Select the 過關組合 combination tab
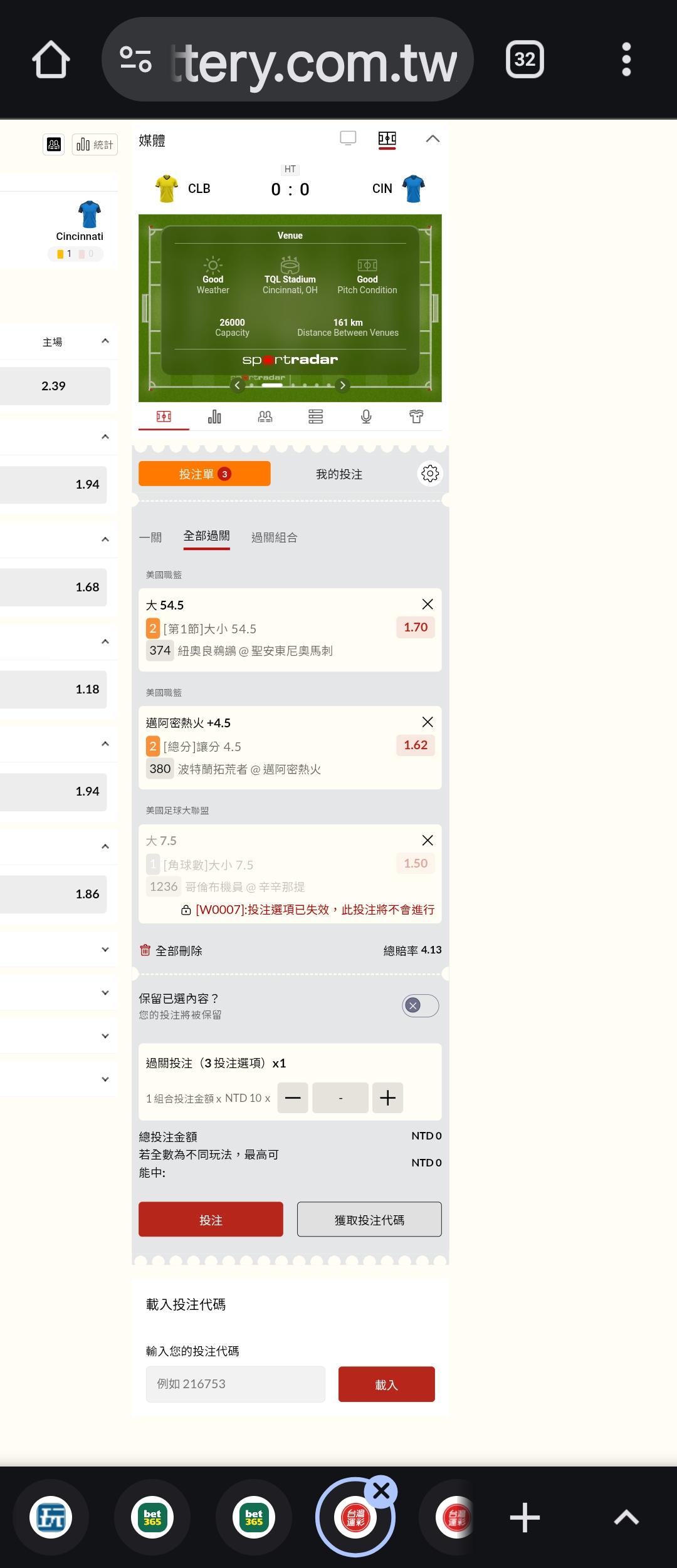677x1568 pixels. point(274,537)
